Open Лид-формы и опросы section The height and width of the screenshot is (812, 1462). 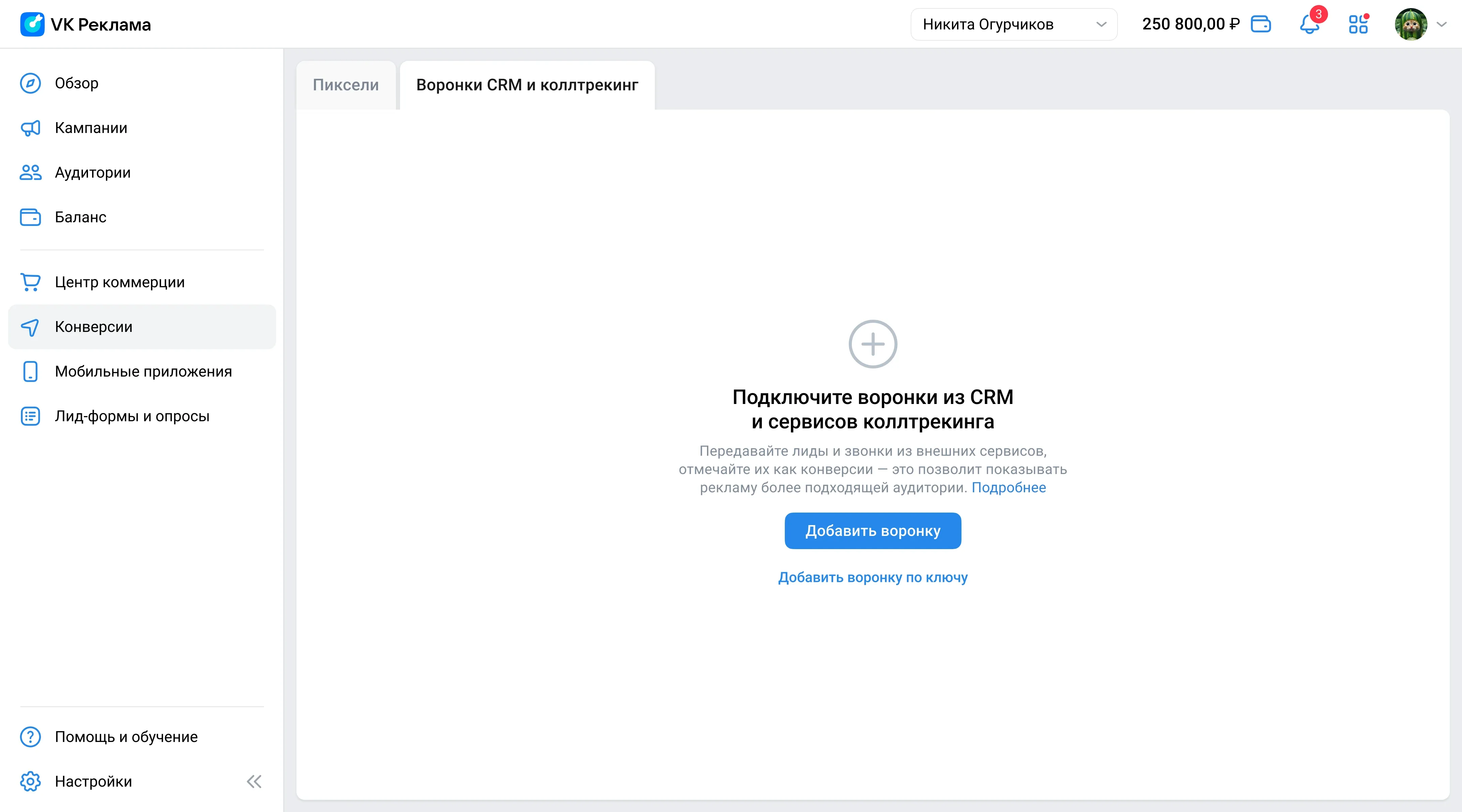point(142,416)
